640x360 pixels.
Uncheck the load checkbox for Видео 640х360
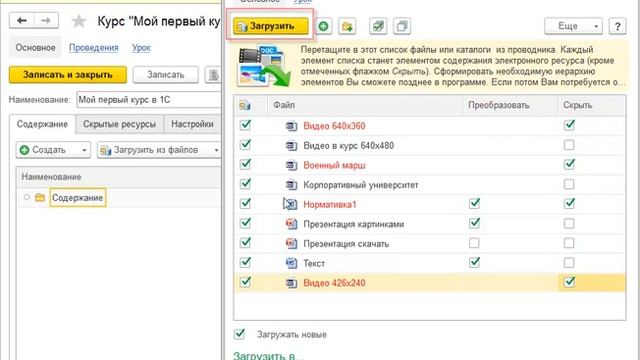pyautogui.click(x=245, y=125)
